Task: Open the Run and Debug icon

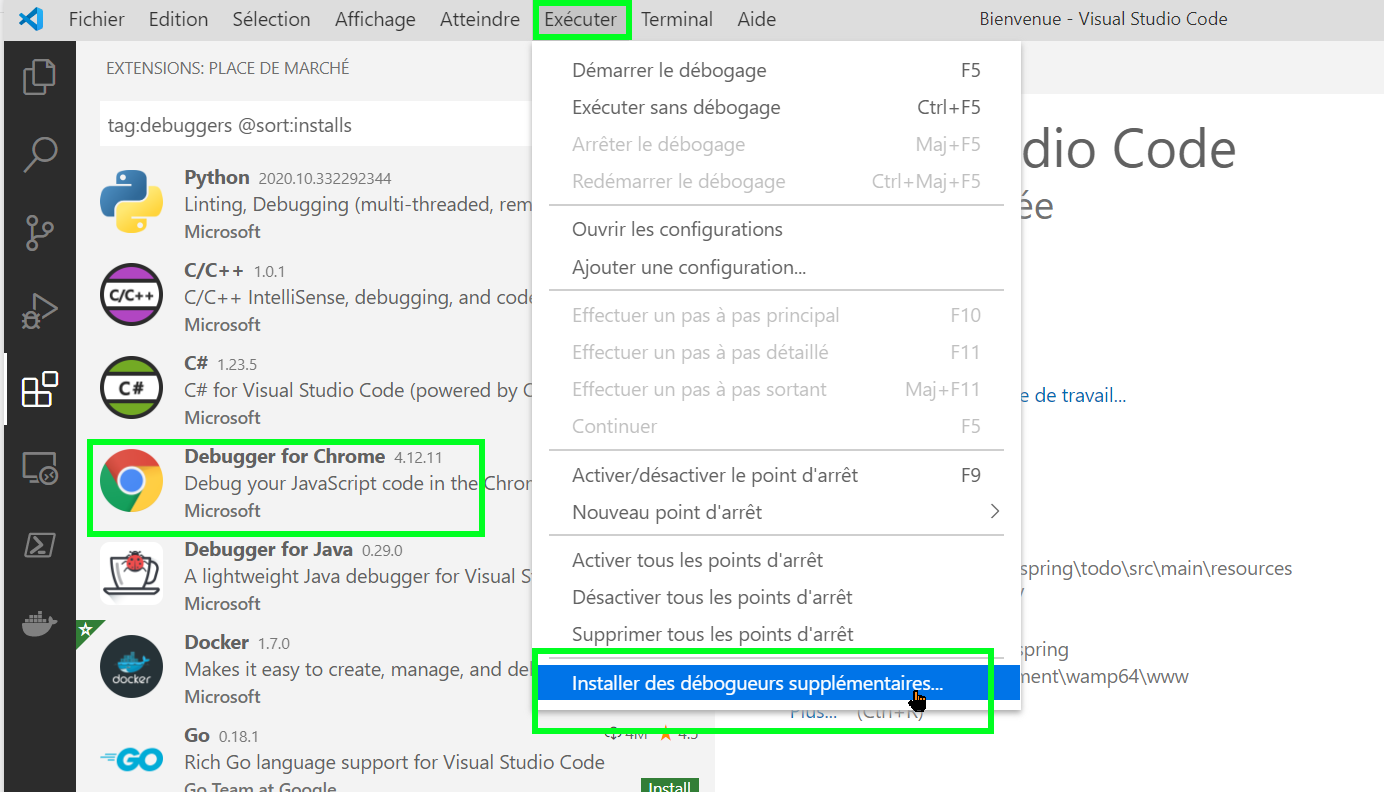Action: point(39,312)
